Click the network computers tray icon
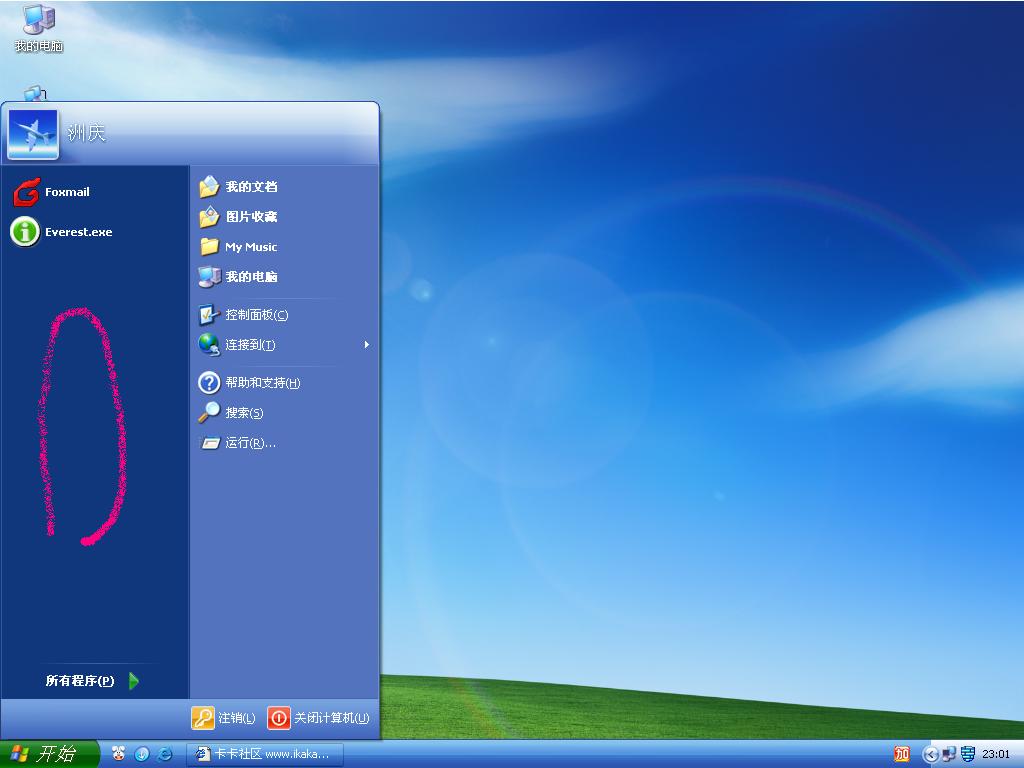 tap(949, 754)
